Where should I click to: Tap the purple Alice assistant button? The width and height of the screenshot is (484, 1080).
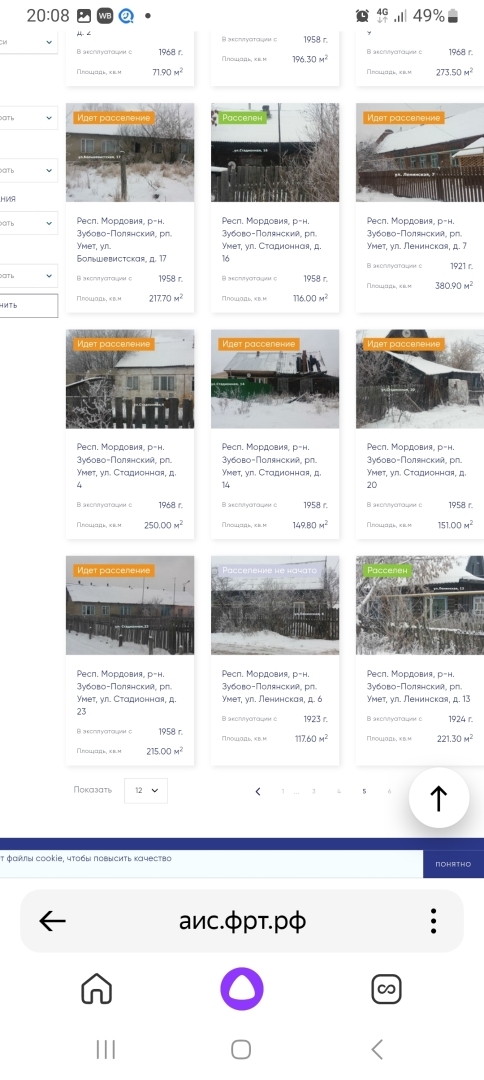click(242, 989)
